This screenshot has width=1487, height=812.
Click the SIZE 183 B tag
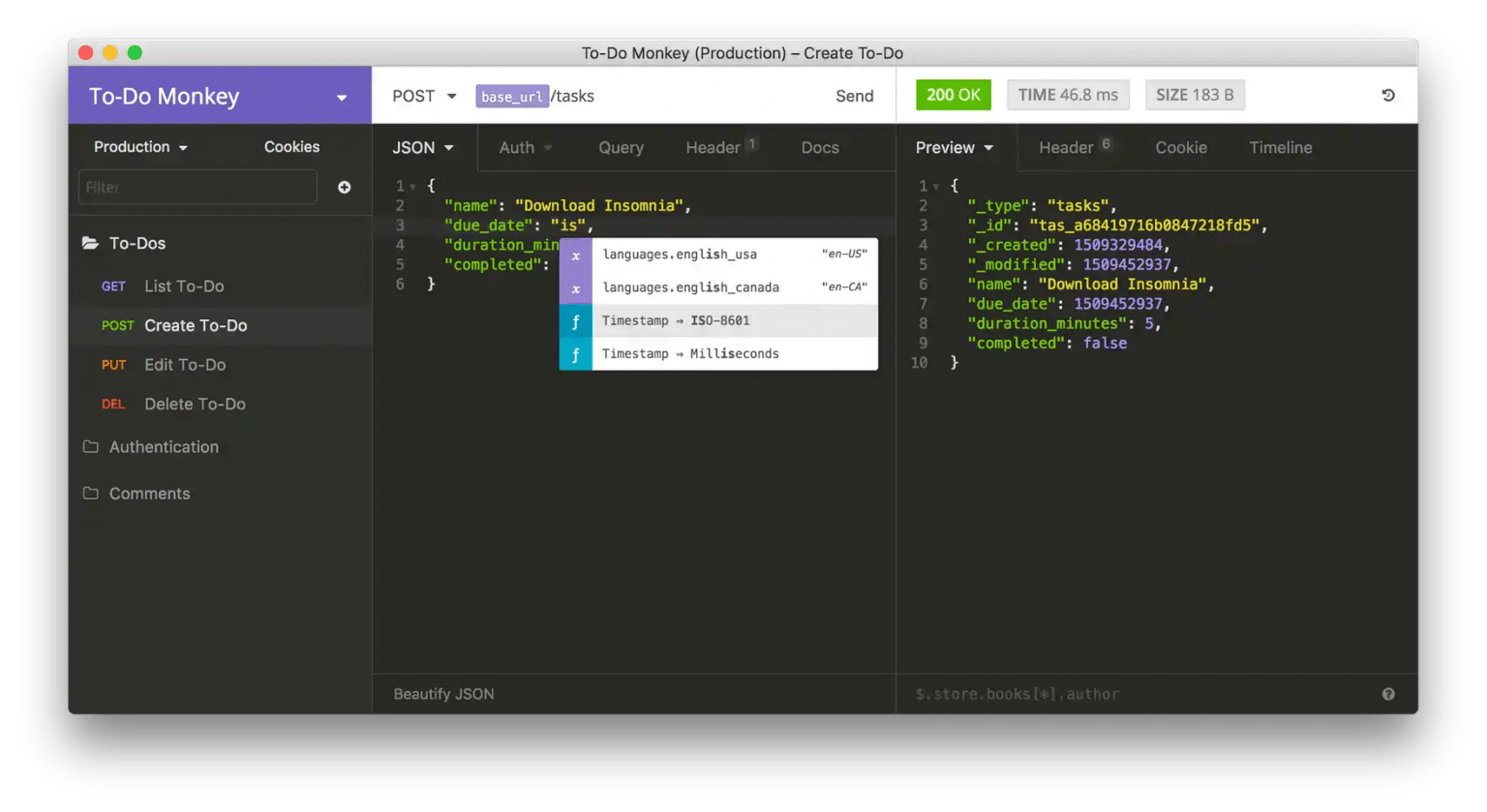tap(1195, 95)
